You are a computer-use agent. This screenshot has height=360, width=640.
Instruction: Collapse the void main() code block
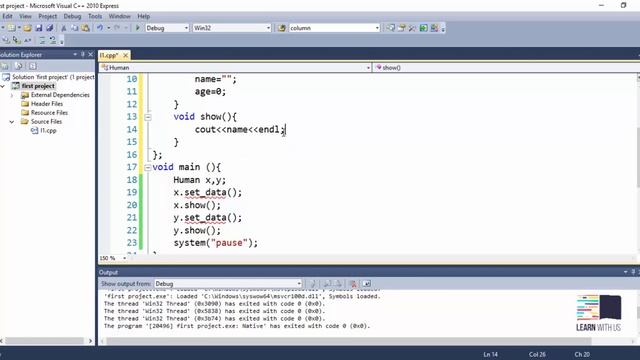click(x=148, y=167)
